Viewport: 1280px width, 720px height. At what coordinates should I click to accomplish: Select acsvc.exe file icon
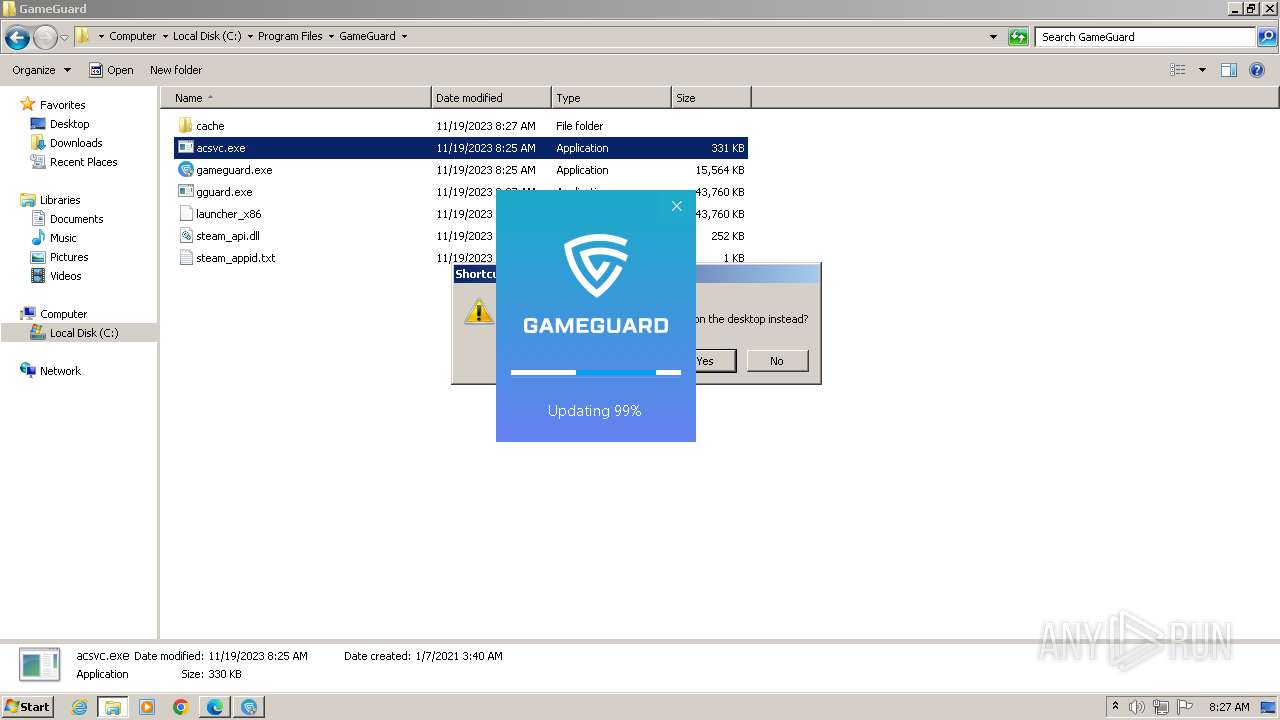185,148
